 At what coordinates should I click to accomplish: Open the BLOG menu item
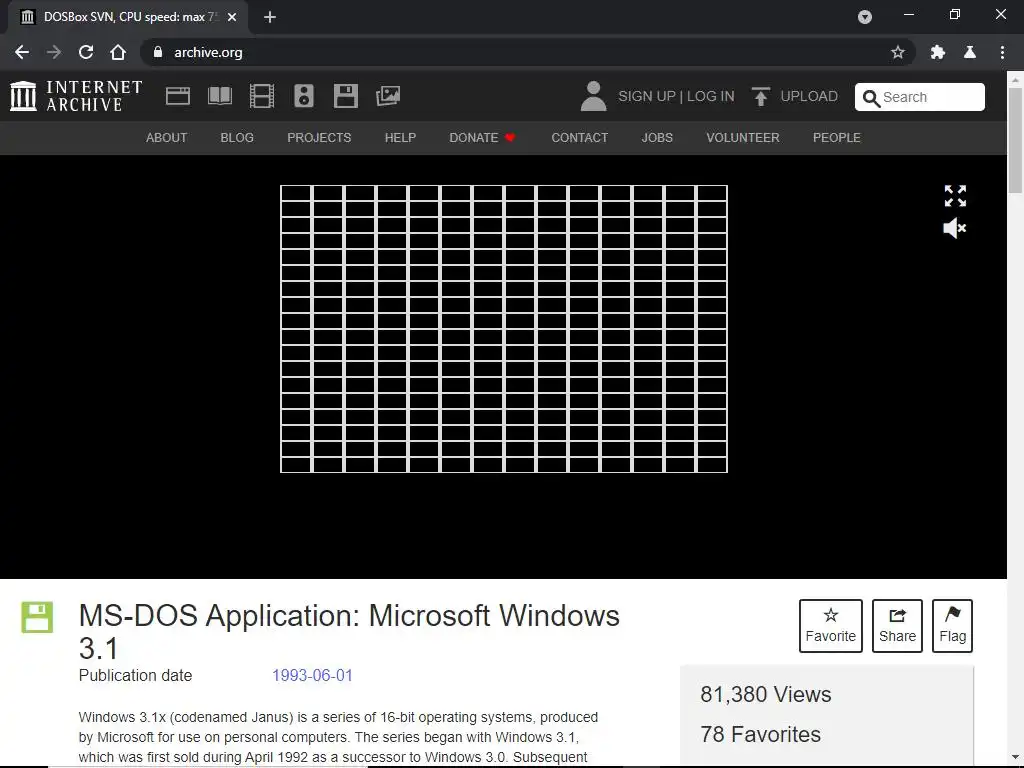pos(237,138)
